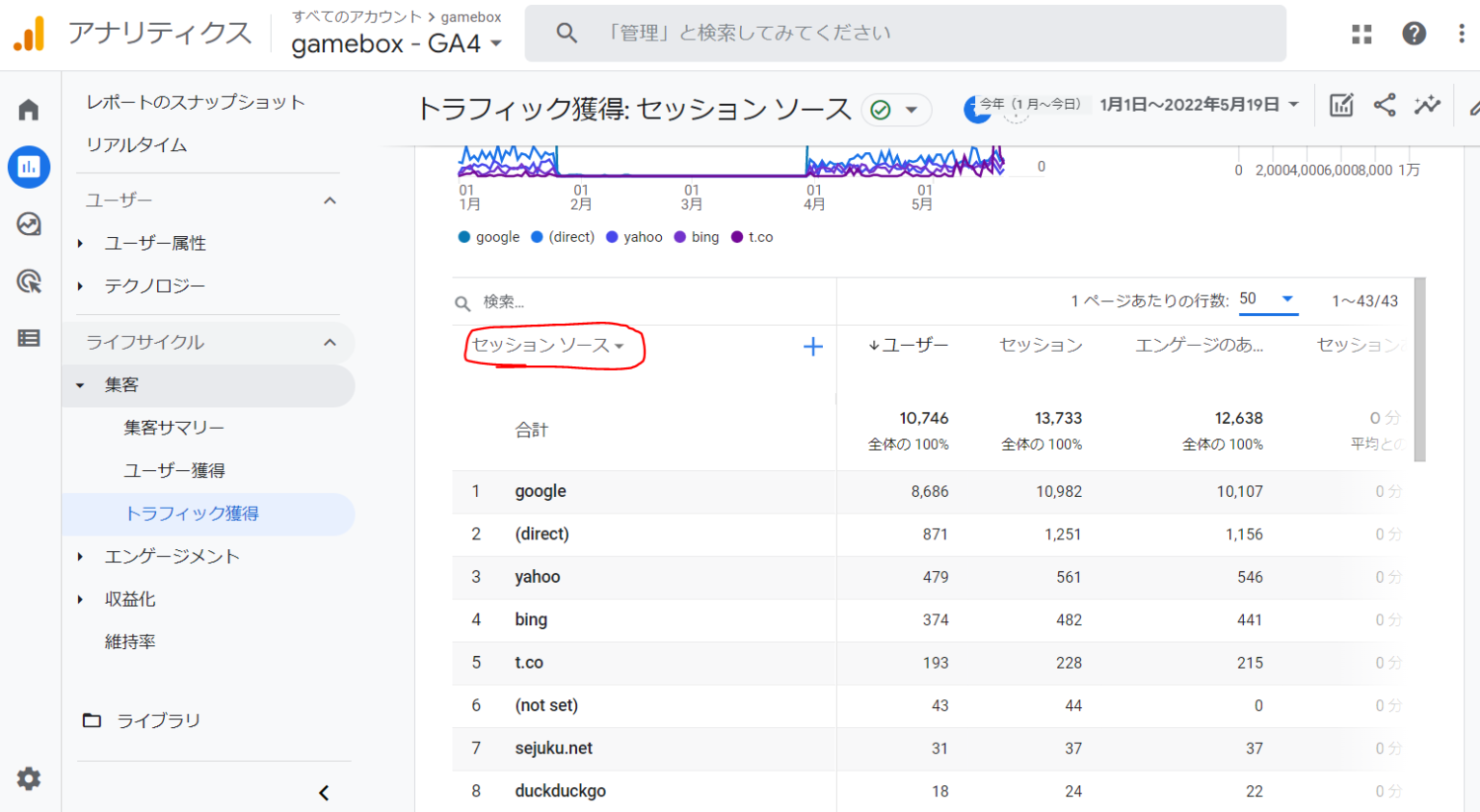Open the セッション ソース dimension dropdown
1480x812 pixels.
(x=547, y=346)
